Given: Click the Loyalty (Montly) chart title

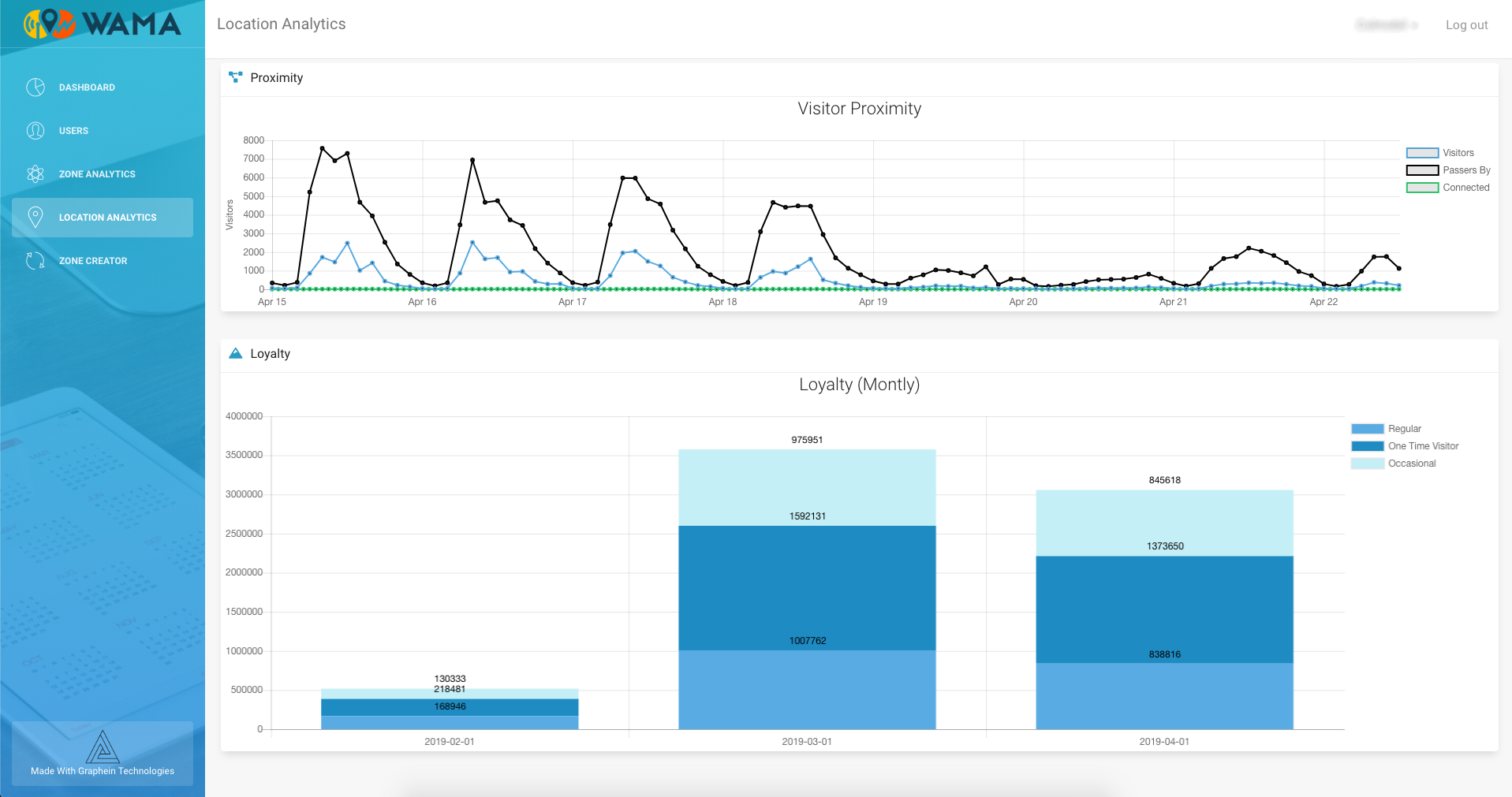Looking at the screenshot, I should point(859,385).
